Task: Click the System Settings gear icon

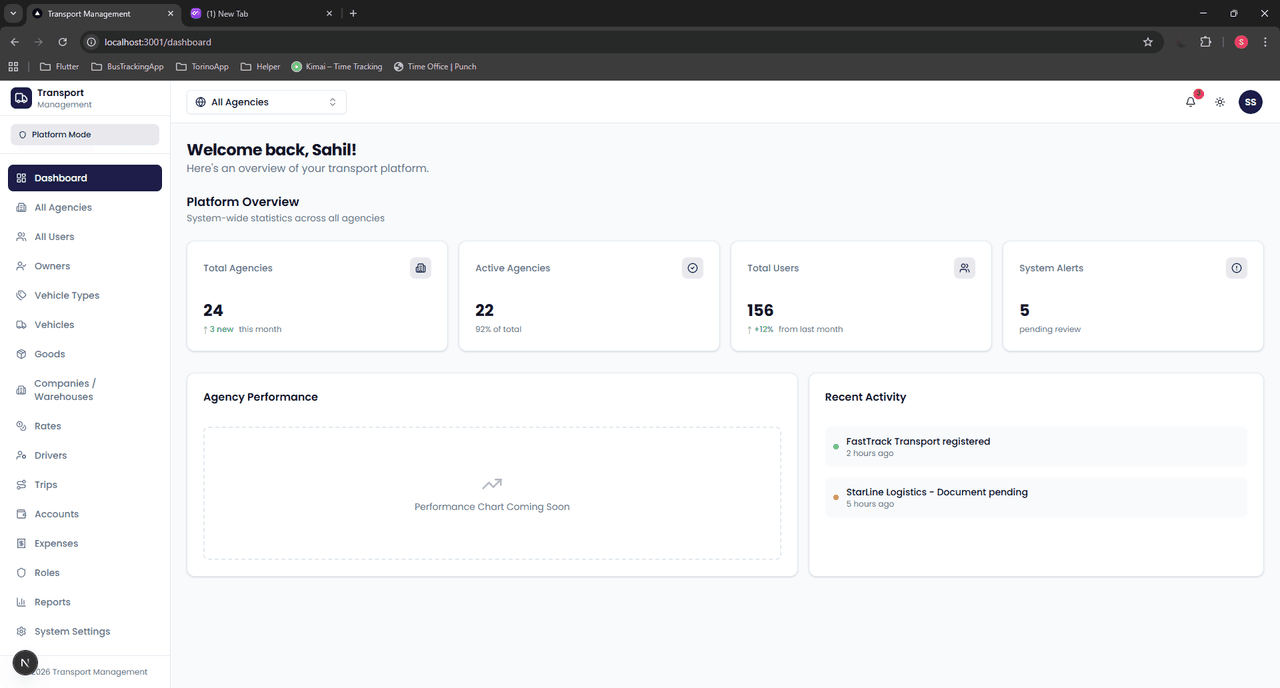Action: click(21, 631)
